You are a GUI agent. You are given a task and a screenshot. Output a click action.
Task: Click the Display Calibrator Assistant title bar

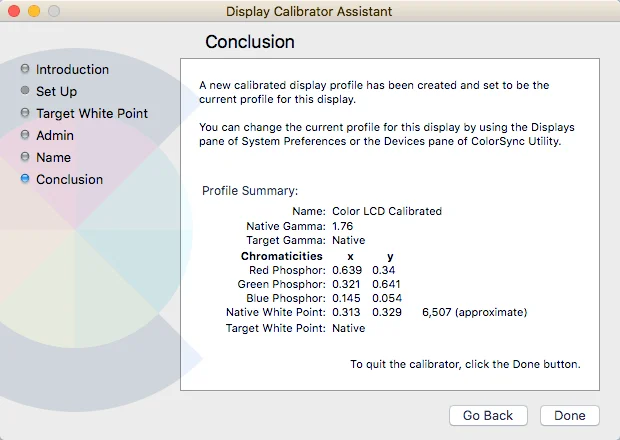(309, 12)
